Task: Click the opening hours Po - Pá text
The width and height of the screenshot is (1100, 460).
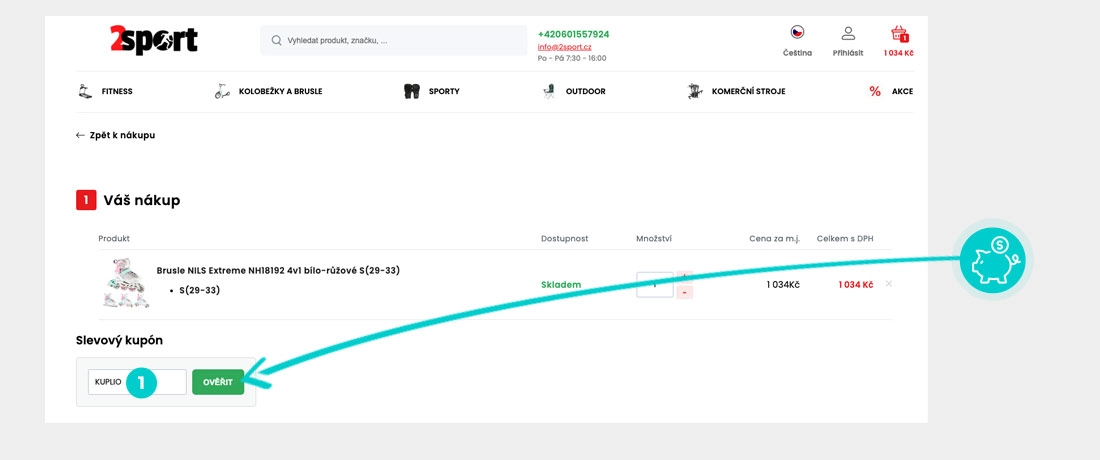Action: click(x=572, y=58)
